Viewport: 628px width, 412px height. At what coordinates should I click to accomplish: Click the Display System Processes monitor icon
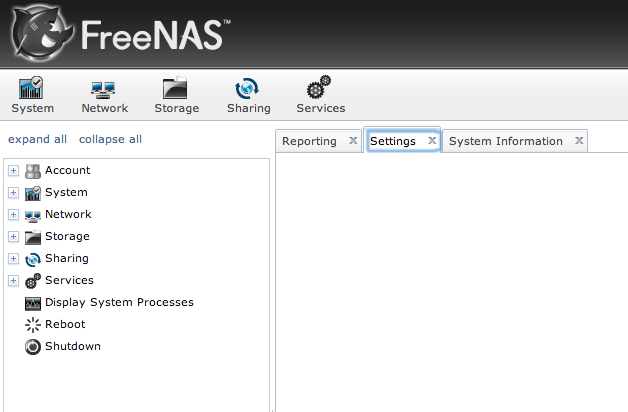pos(33,303)
